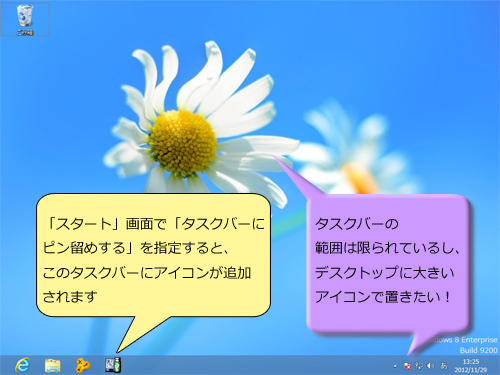Show hidden system tray icons

pos(395,366)
